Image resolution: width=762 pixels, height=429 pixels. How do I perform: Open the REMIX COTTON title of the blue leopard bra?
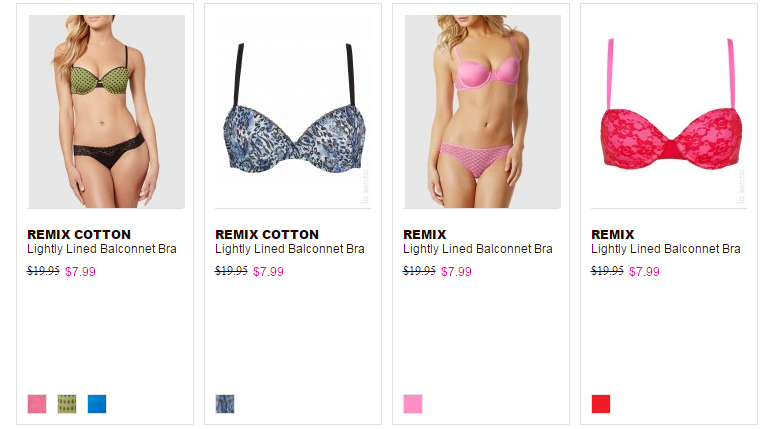[x=267, y=235]
